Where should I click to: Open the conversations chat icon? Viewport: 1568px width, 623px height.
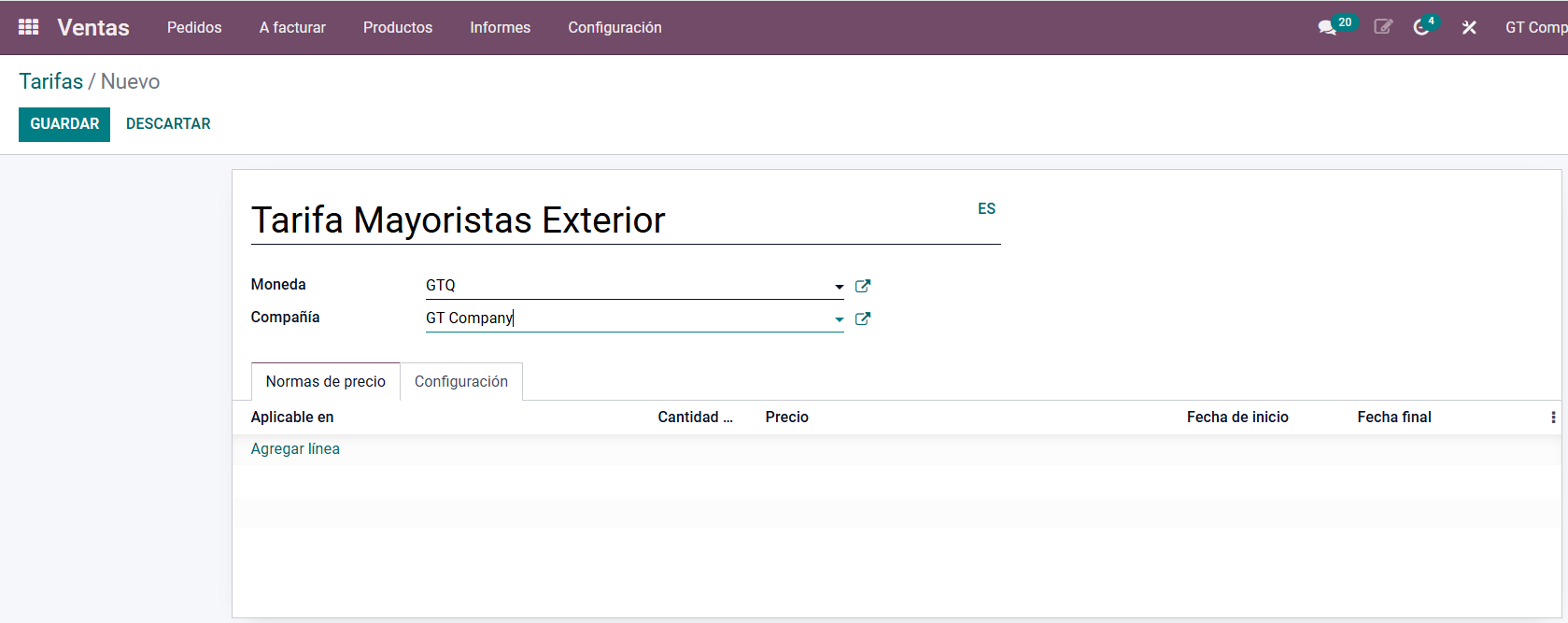coord(1327,27)
